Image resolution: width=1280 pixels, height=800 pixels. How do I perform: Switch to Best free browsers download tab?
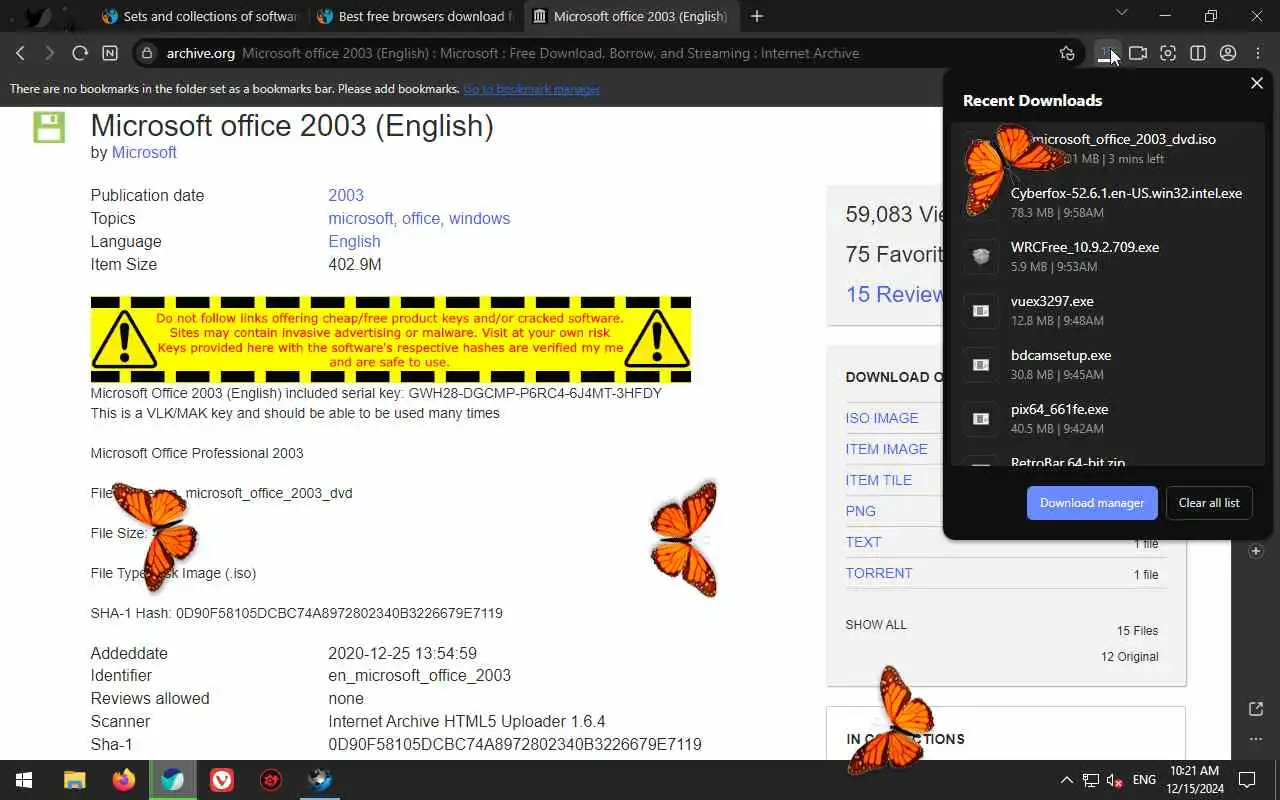click(415, 16)
